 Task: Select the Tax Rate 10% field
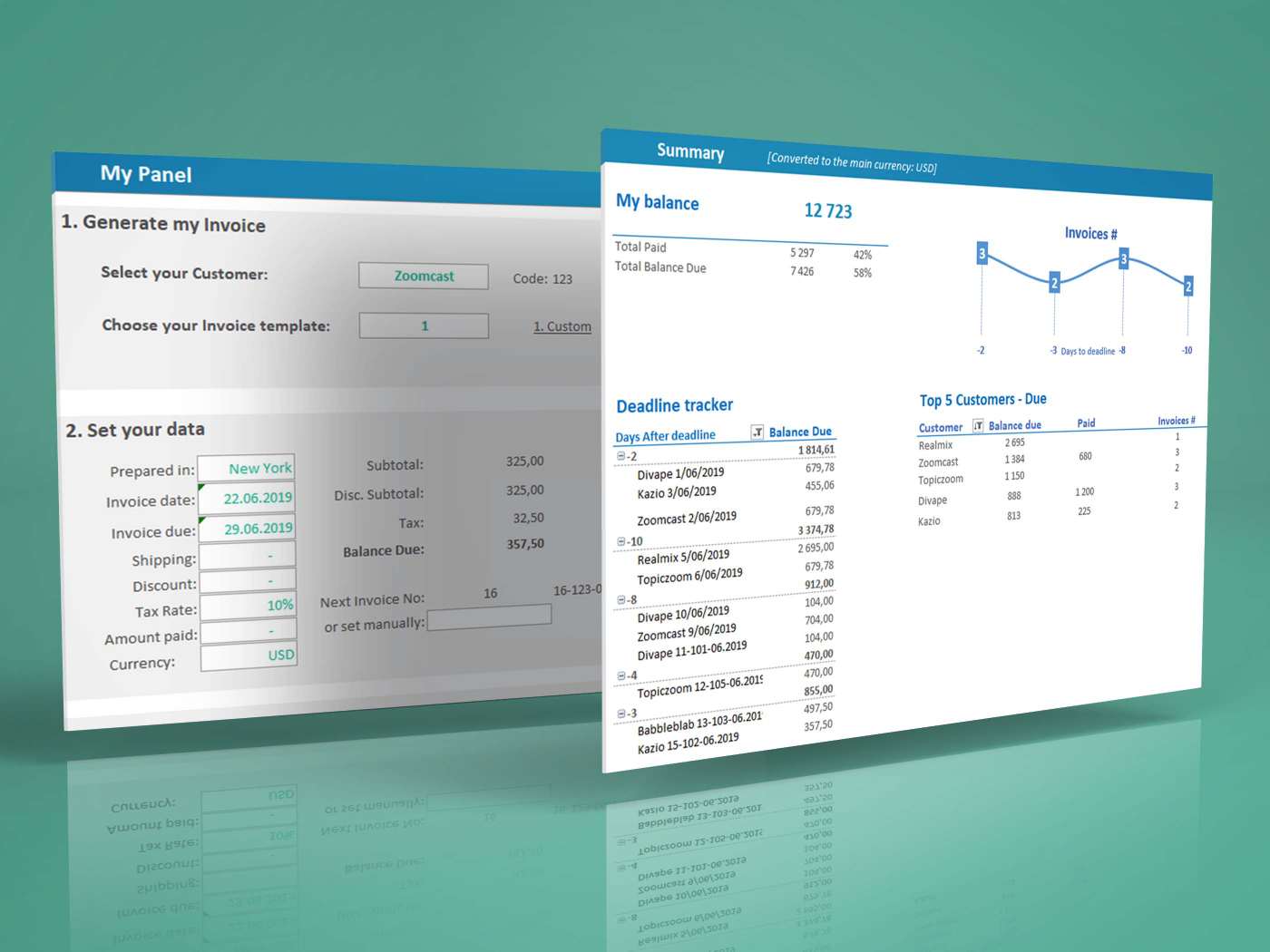point(248,605)
